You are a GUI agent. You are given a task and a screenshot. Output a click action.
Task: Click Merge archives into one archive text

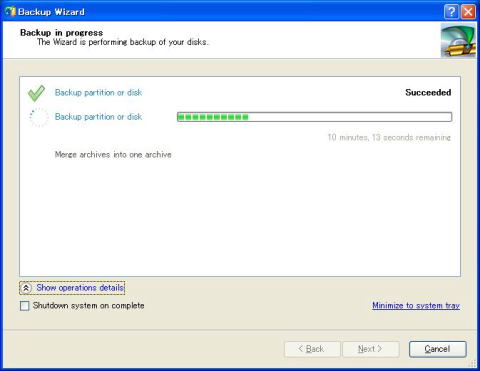(x=113, y=155)
